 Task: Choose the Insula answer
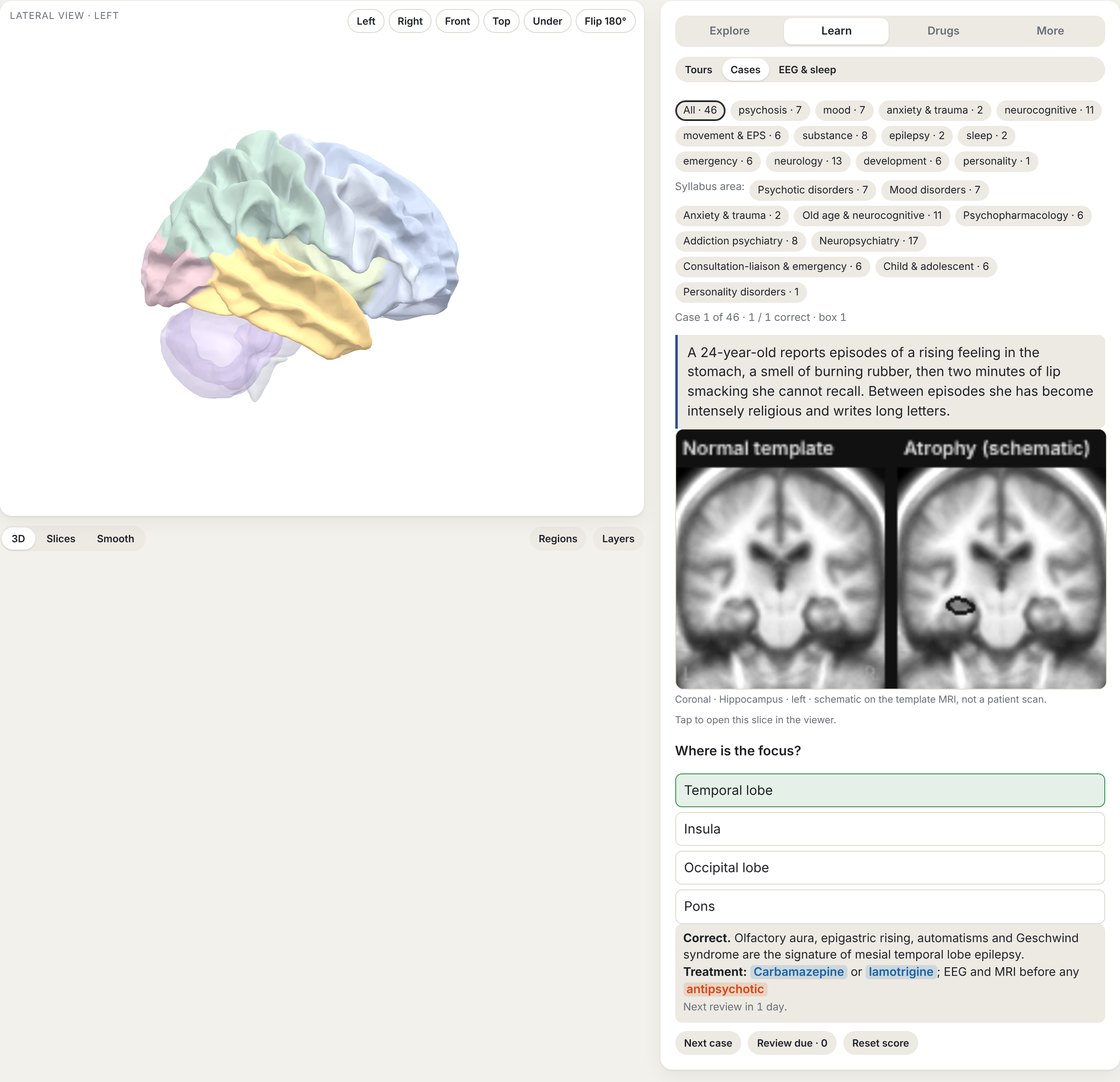coord(890,829)
